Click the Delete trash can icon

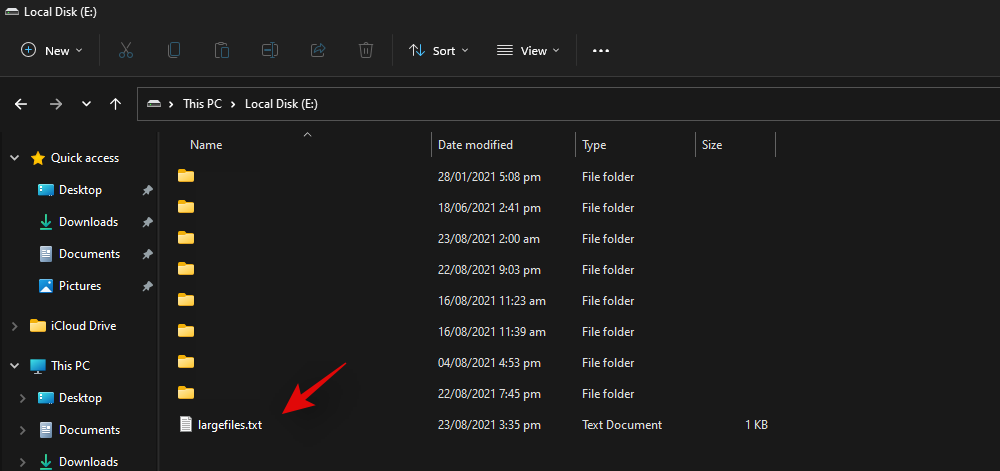point(366,50)
